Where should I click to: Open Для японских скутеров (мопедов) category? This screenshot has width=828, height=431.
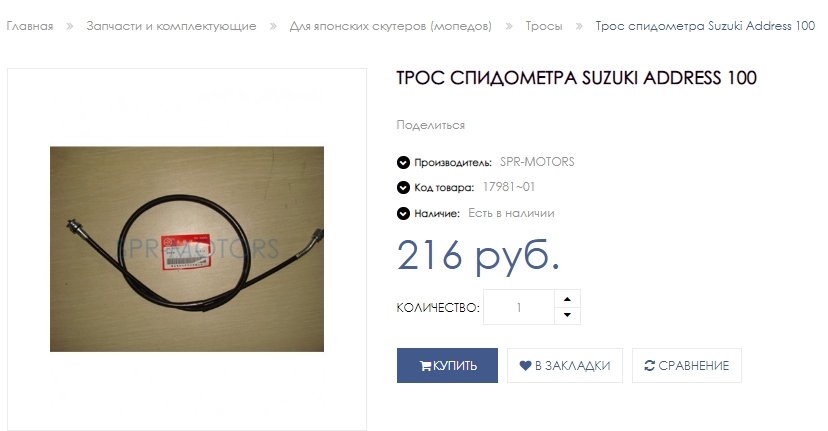390,26
